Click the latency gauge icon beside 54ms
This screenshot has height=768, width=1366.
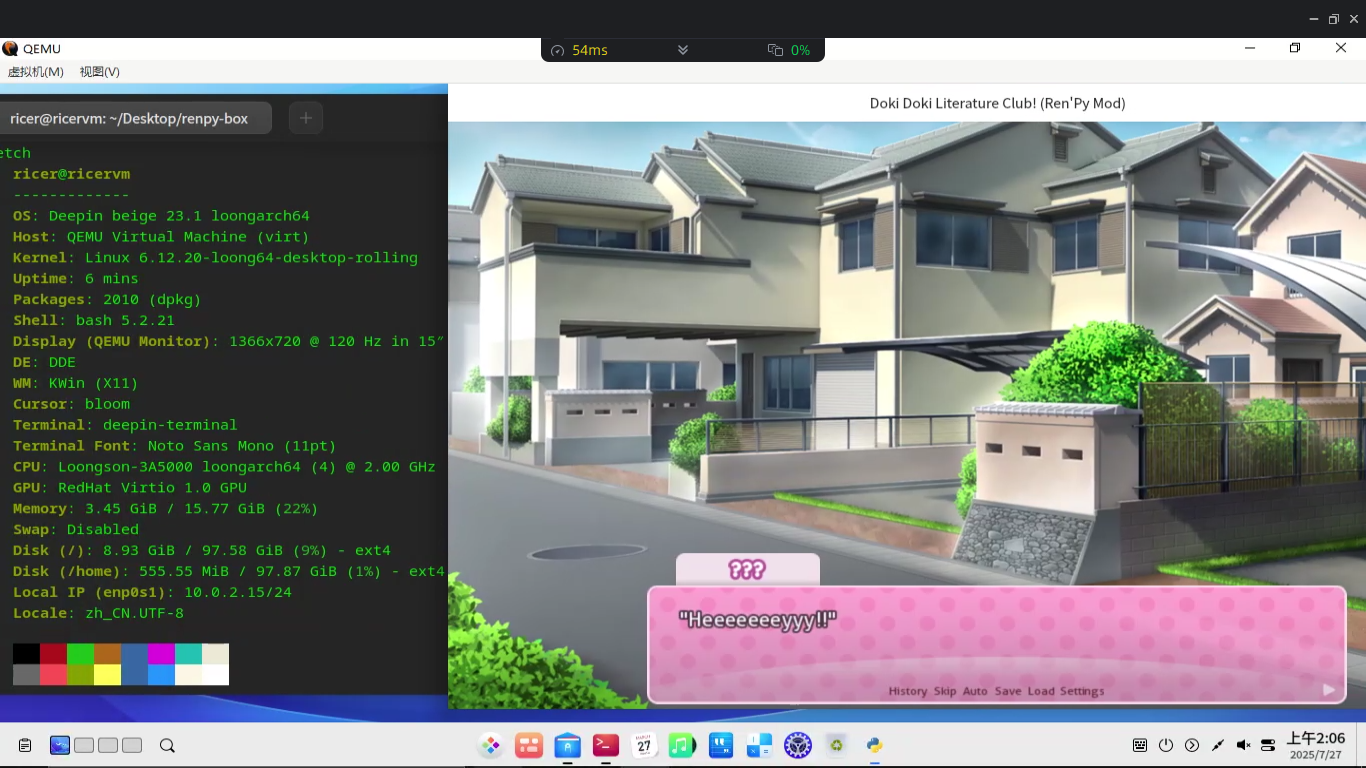click(x=558, y=50)
